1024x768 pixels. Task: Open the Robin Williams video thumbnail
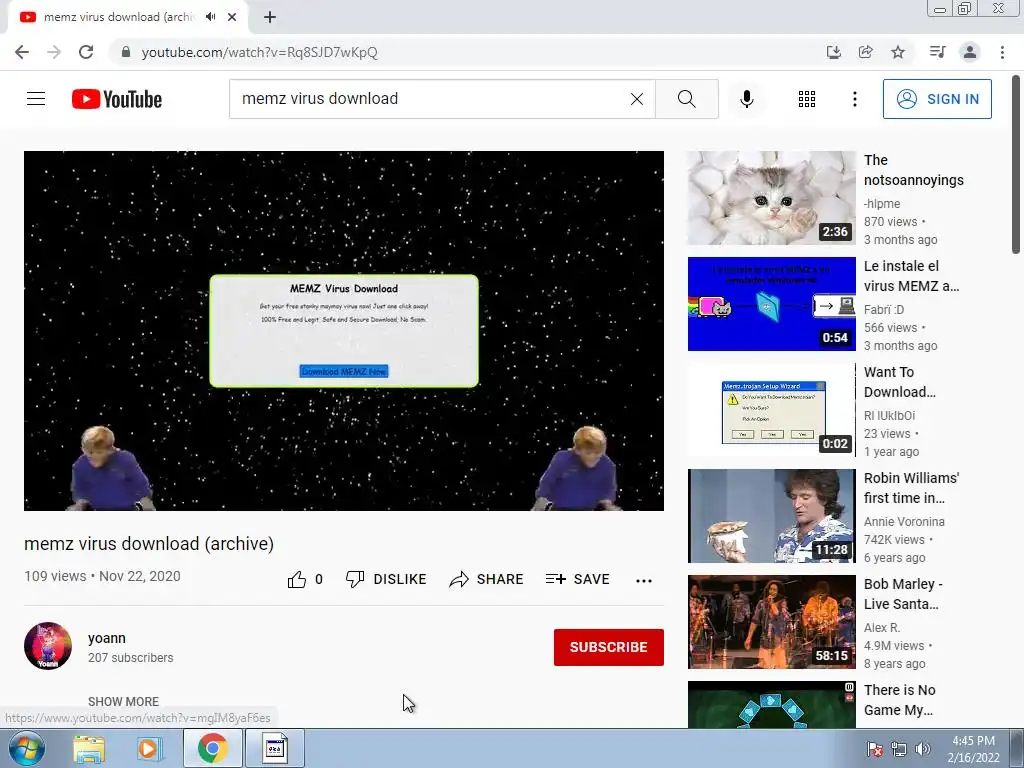pyautogui.click(x=771, y=516)
